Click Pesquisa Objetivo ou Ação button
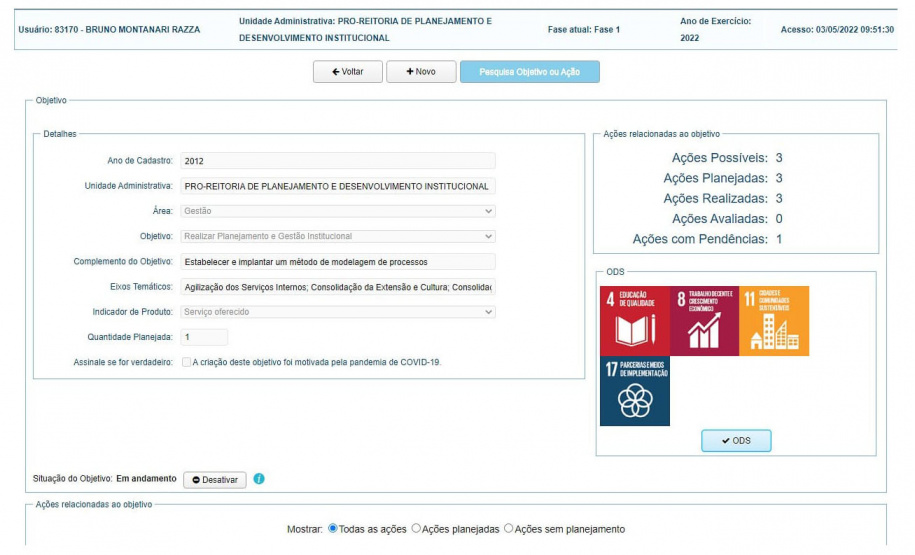 (x=529, y=72)
